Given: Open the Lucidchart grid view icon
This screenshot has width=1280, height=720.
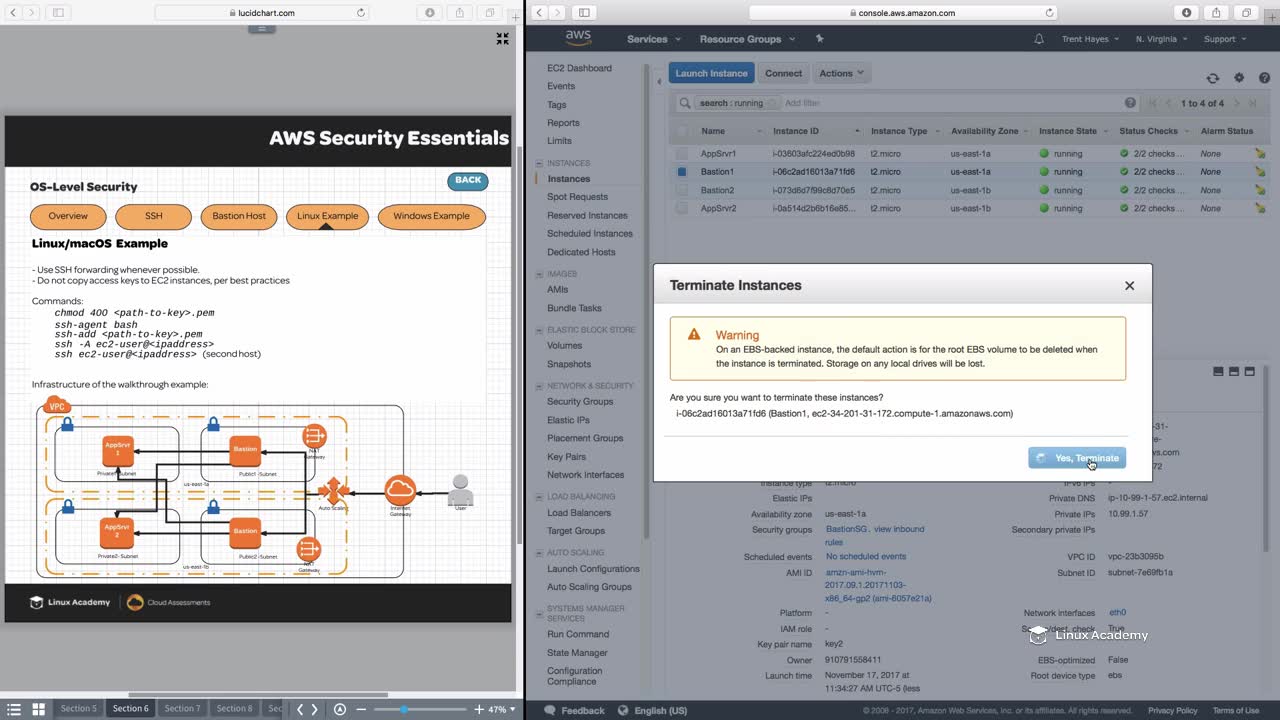Looking at the screenshot, I should click(38, 709).
